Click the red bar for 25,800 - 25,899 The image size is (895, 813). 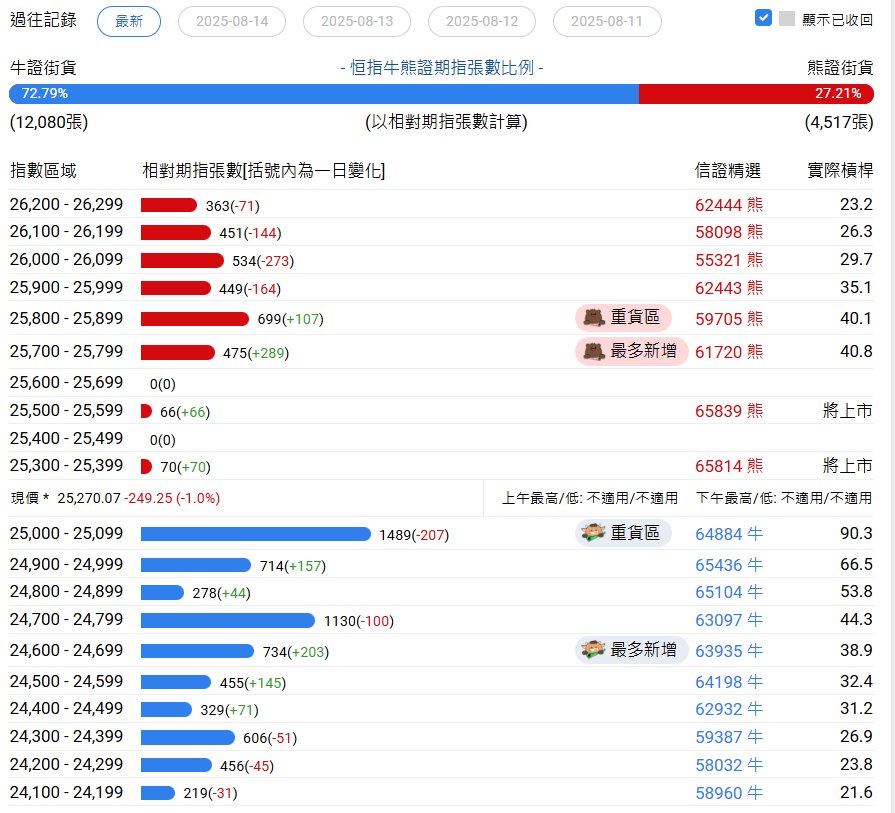tap(195, 319)
